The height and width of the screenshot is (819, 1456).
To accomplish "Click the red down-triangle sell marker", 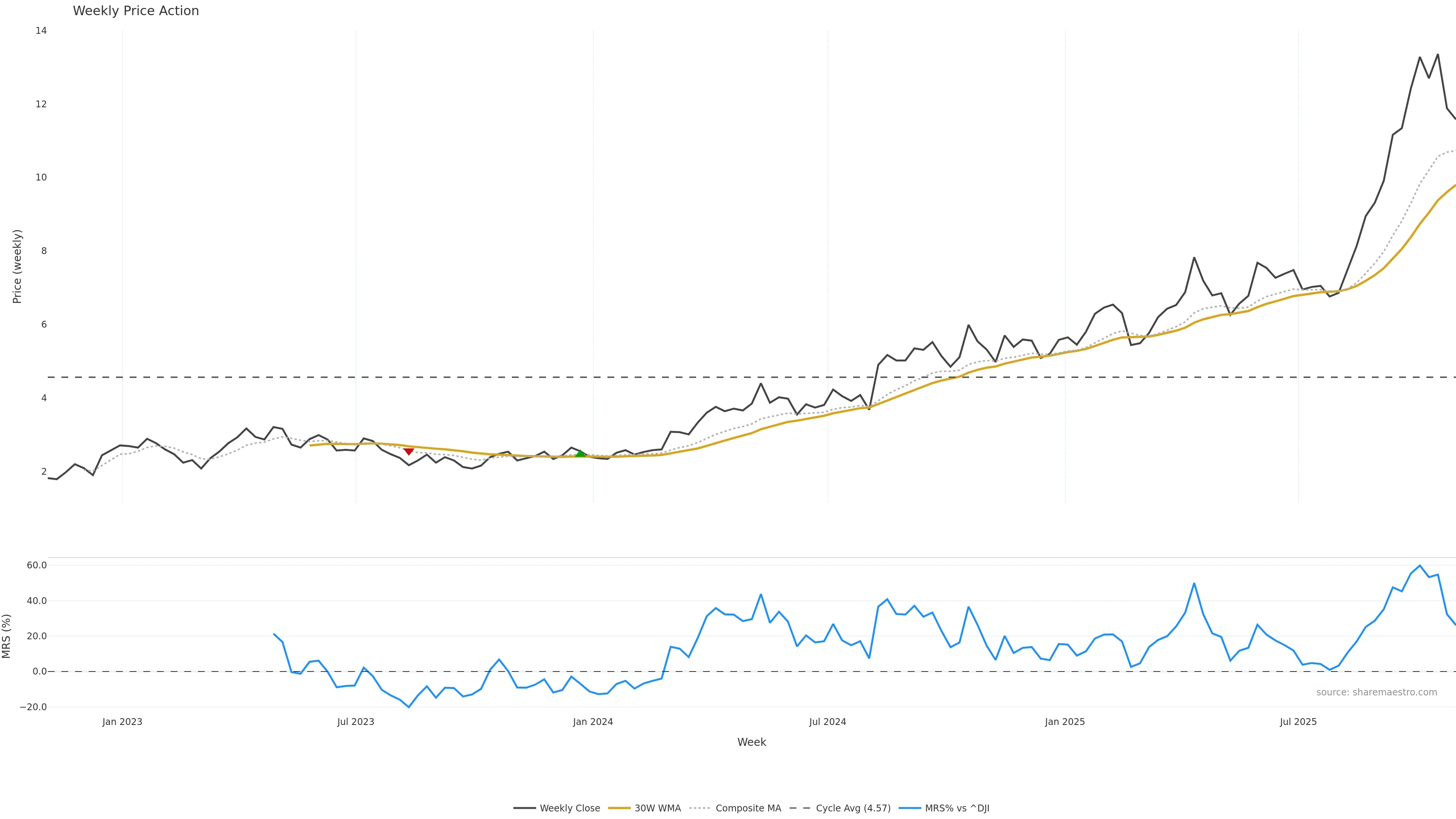I will tap(409, 451).
